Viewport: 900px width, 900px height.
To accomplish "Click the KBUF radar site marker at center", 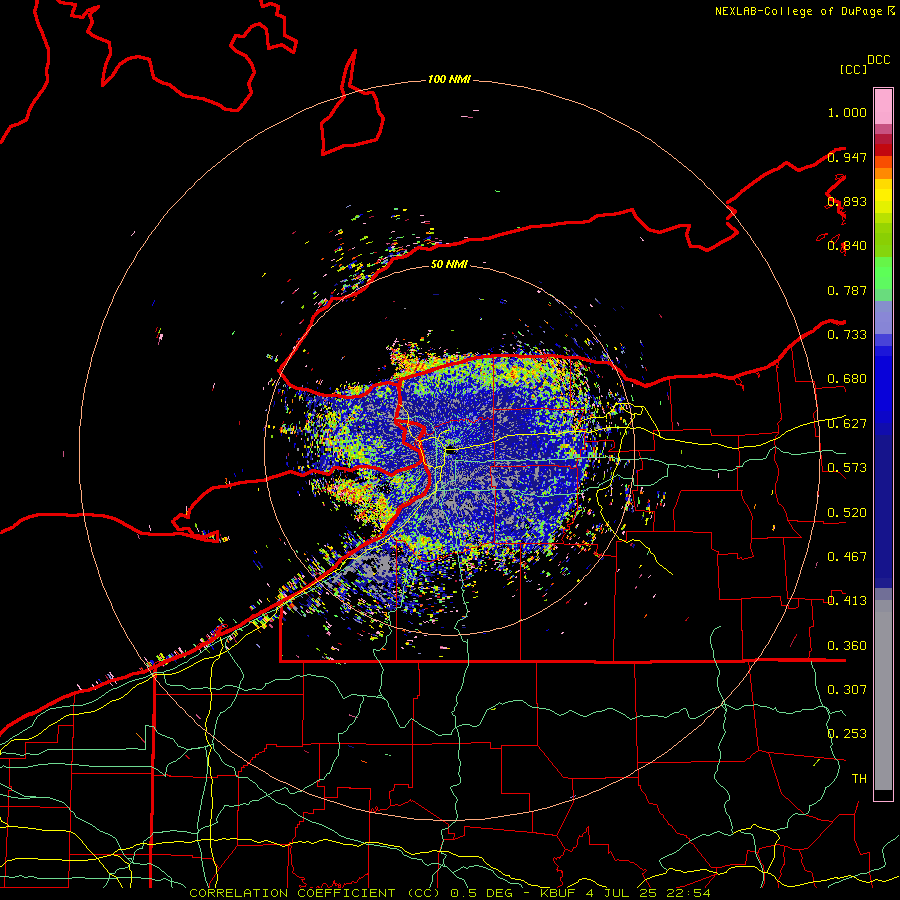I will 451,451.
